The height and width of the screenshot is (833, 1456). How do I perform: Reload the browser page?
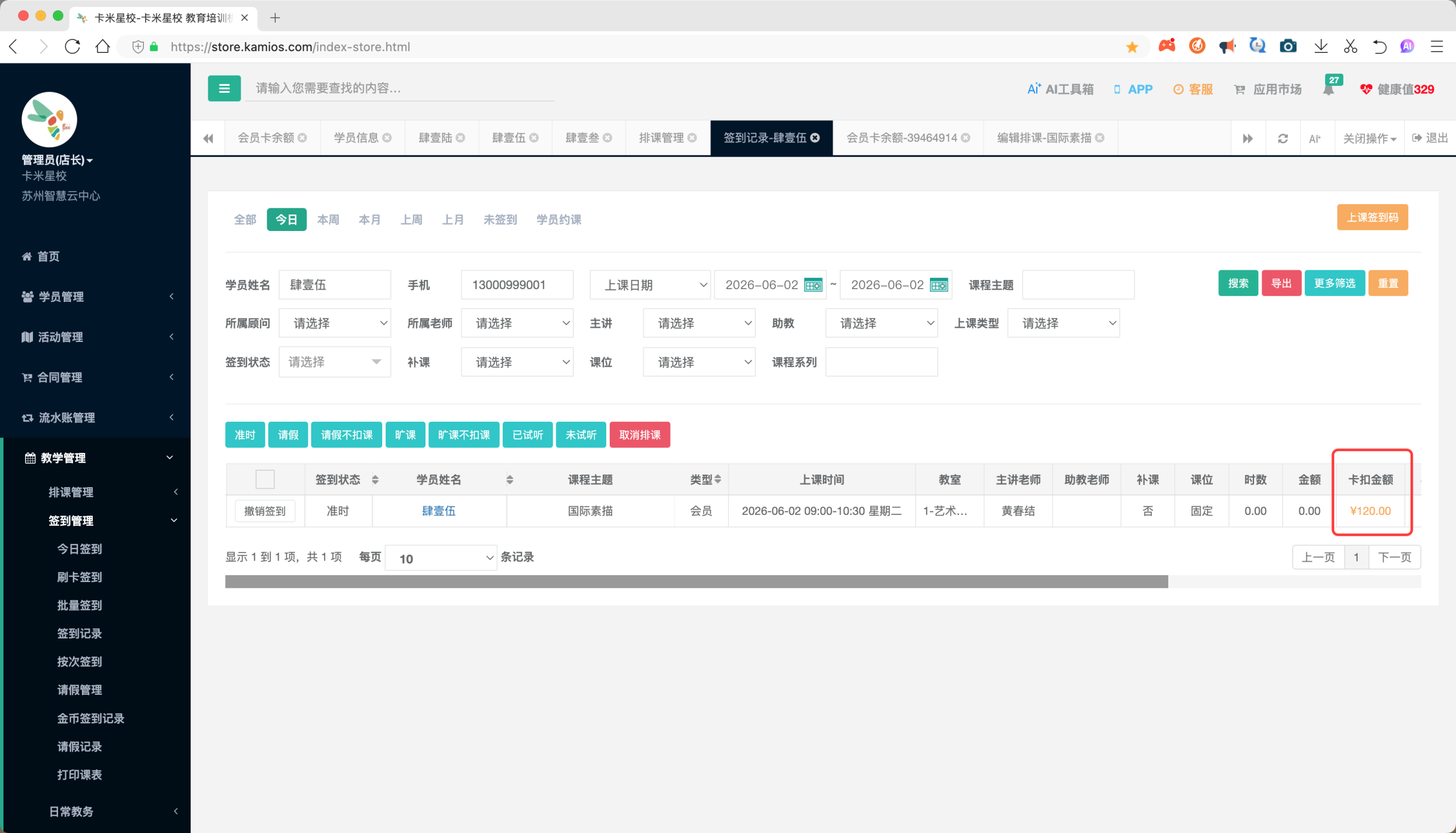pos(73,46)
